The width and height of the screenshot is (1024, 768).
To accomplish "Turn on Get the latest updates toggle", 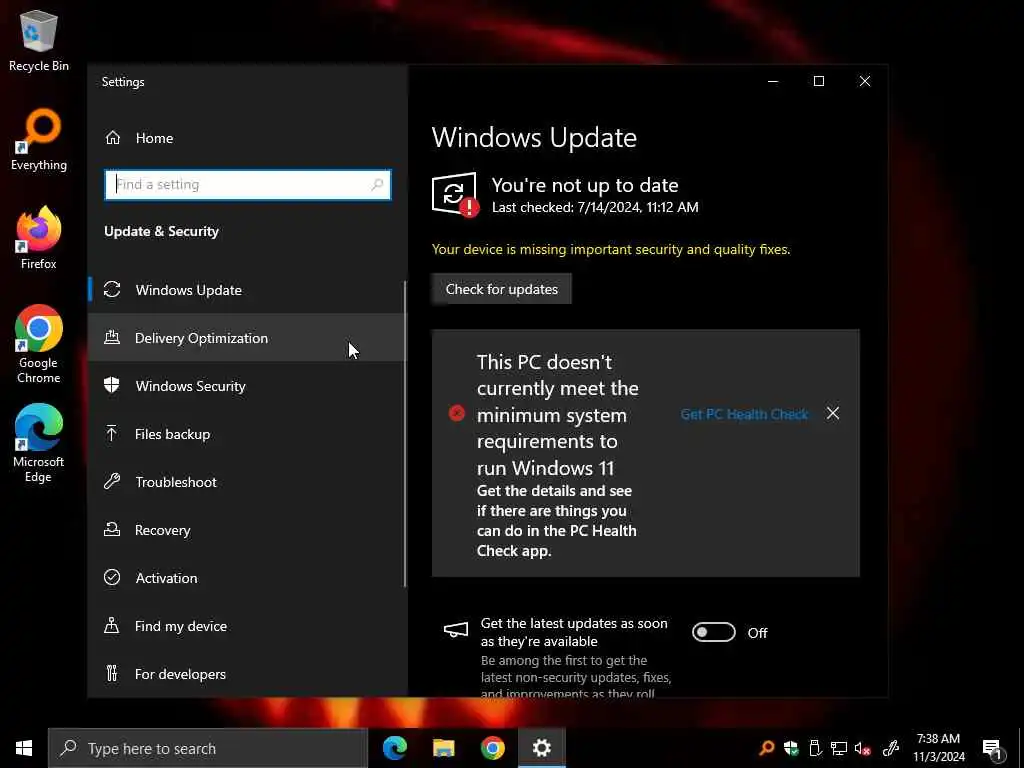I will click(713, 632).
